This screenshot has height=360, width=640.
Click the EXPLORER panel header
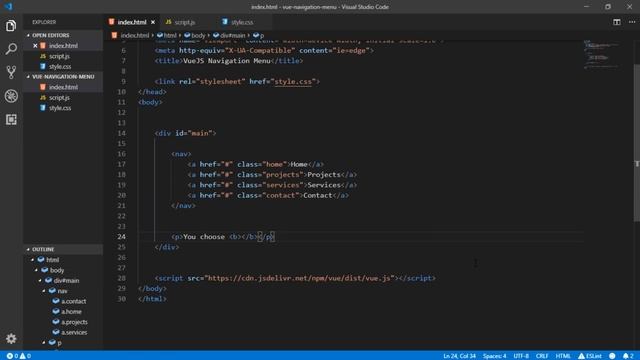tap(44, 22)
